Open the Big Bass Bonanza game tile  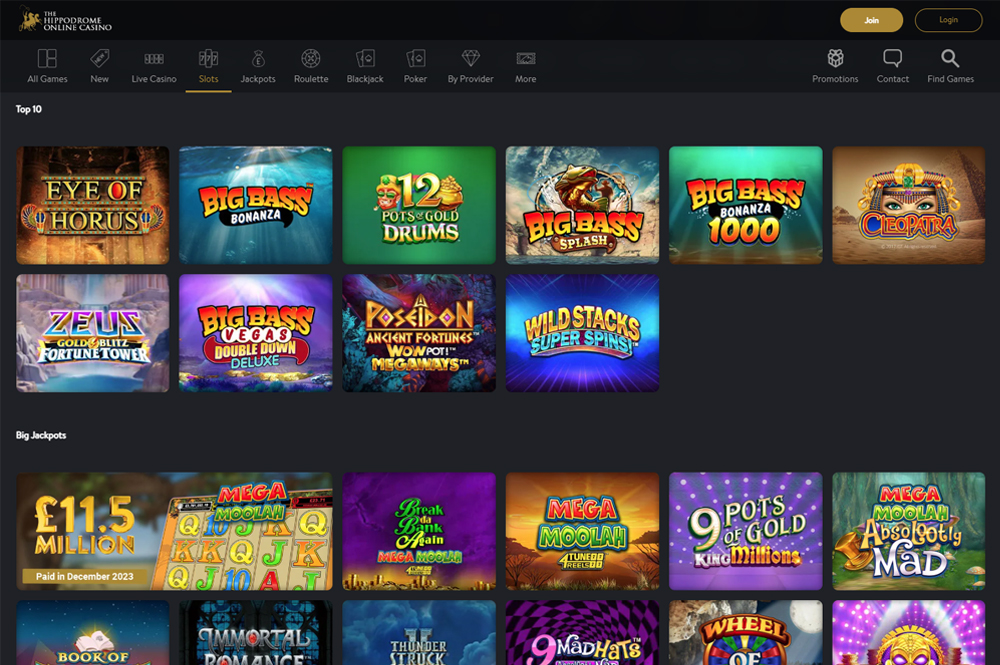tap(256, 205)
